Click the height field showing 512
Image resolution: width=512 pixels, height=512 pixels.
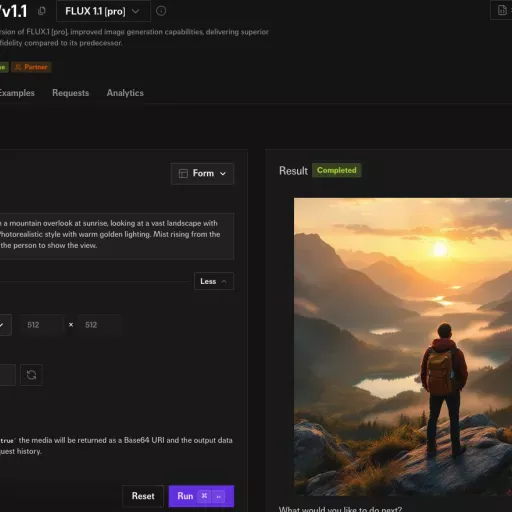coord(99,325)
